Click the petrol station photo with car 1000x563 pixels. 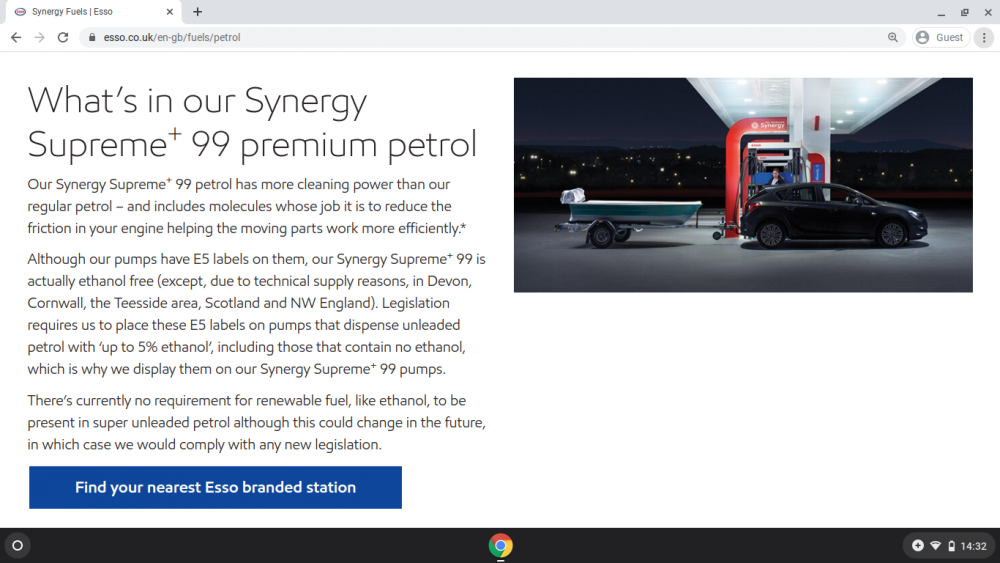coord(743,185)
